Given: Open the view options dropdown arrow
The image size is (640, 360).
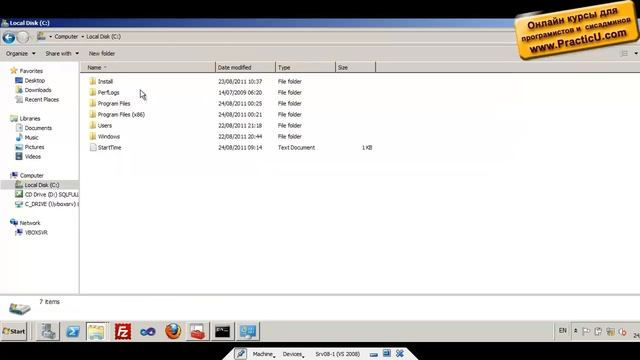Looking at the screenshot, I should point(636,53).
